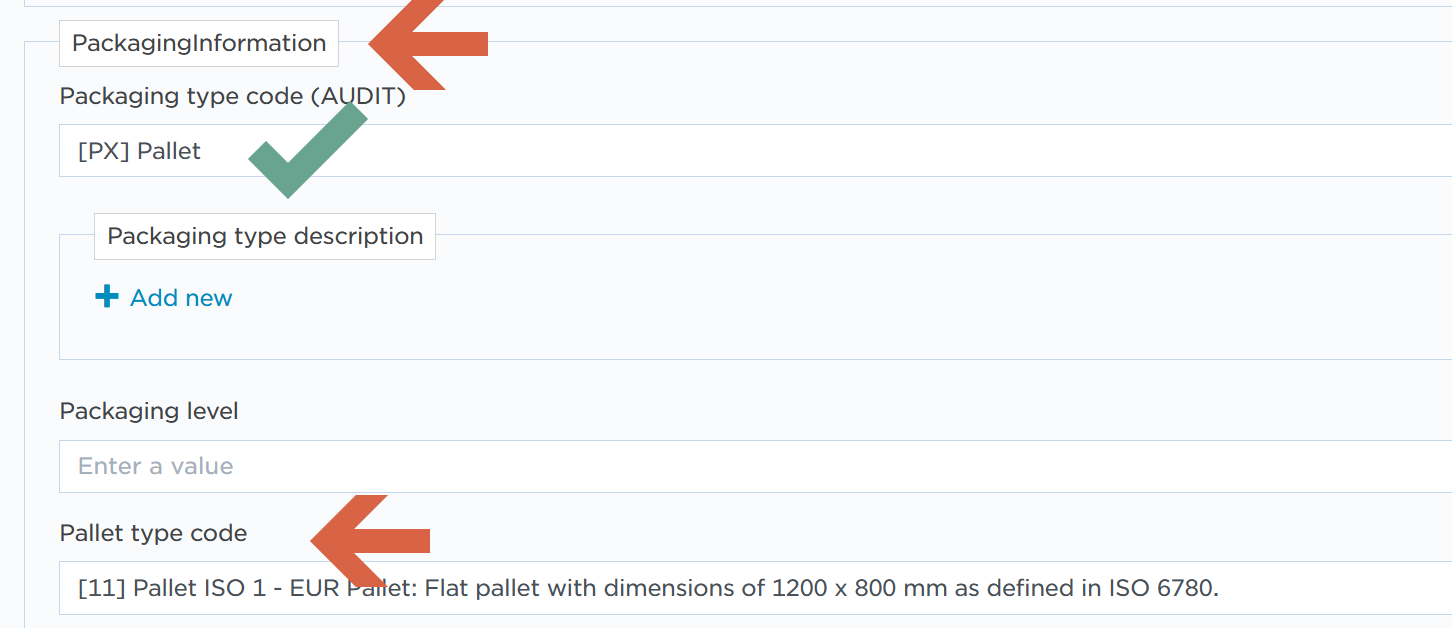The image size is (1452, 628).
Task: Click the Pallet type code label
Action: point(152,533)
